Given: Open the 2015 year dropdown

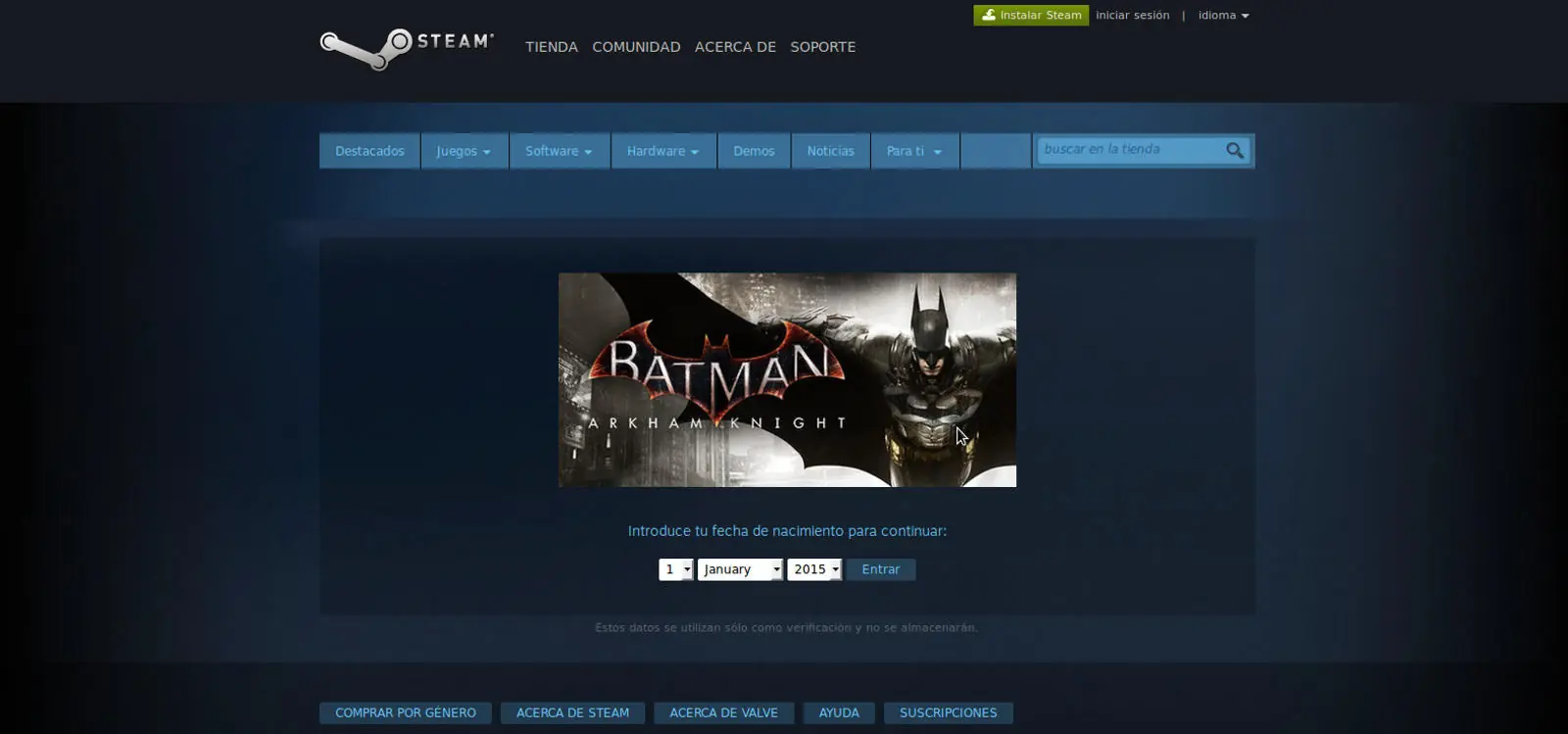Looking at the screenshot, I should (x=814, y=569).
